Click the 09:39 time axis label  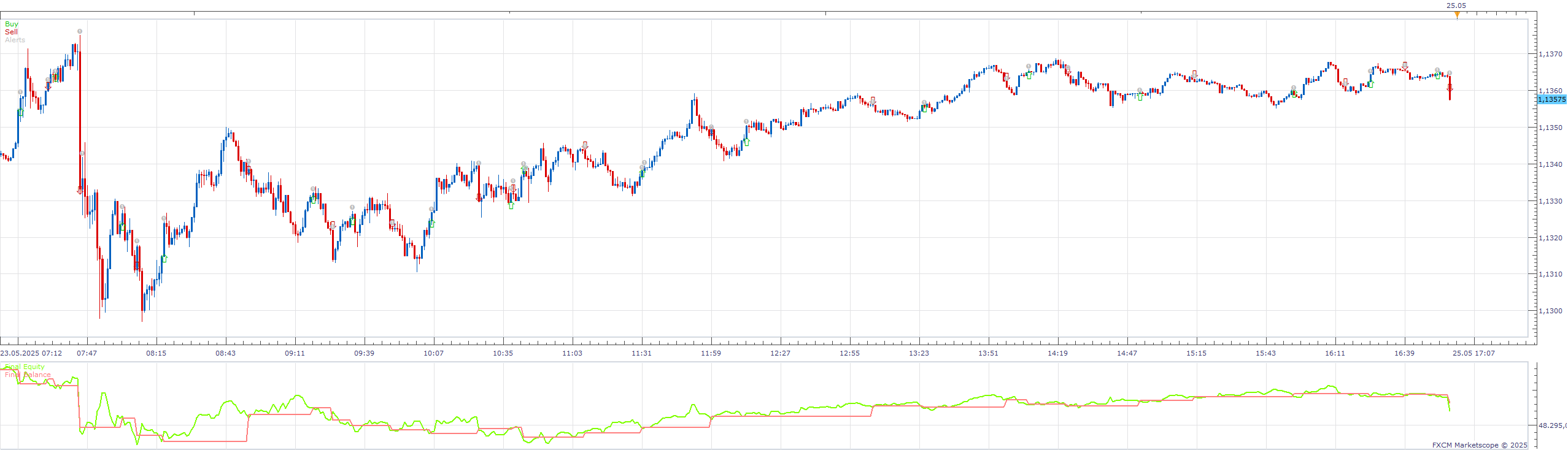point(365,353)
